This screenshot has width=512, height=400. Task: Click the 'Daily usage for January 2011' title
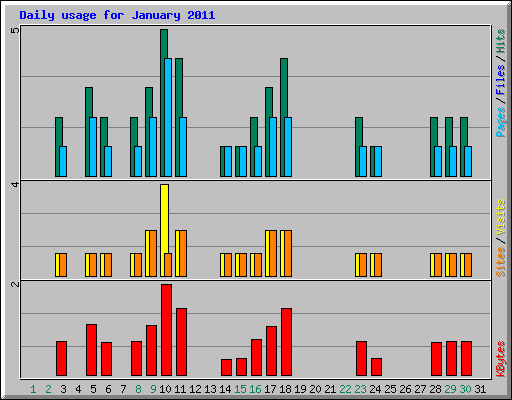[117, 15]
